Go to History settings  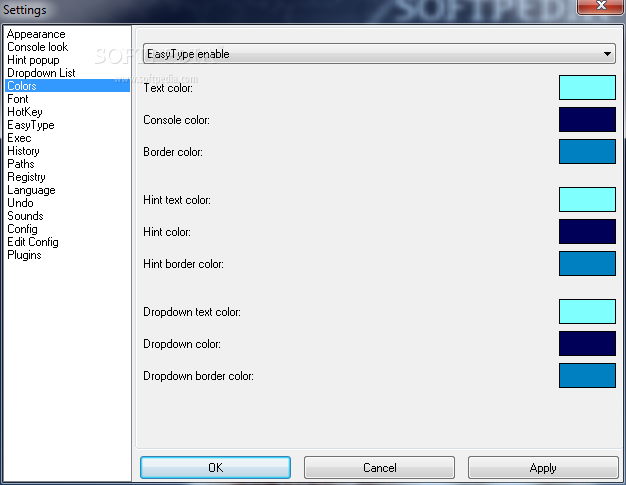[x=67, y=151]
